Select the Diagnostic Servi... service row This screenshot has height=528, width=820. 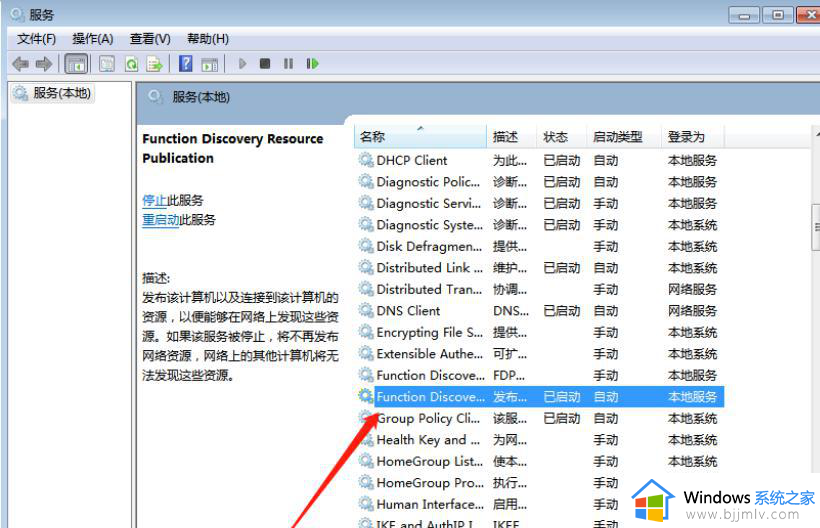[x=540, y=203]
